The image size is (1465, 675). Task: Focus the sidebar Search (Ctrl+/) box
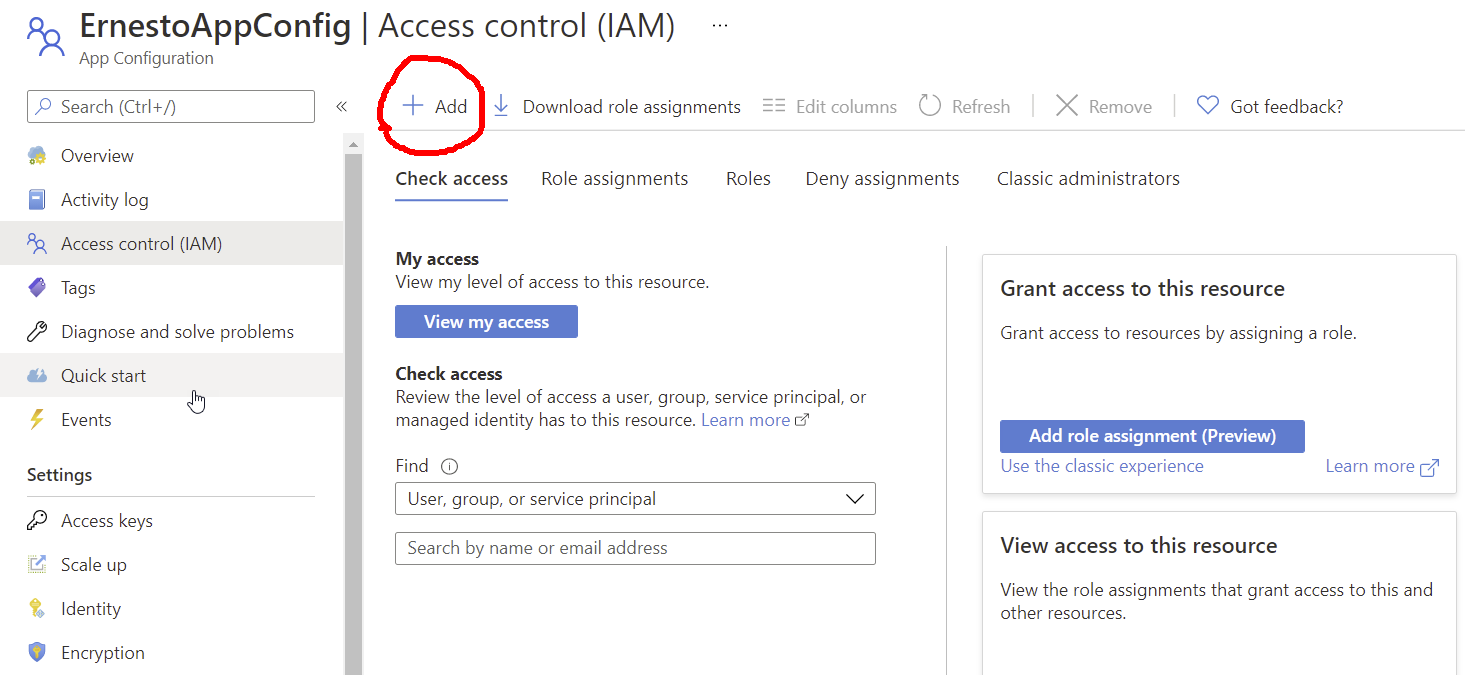(x=171, y=107)
